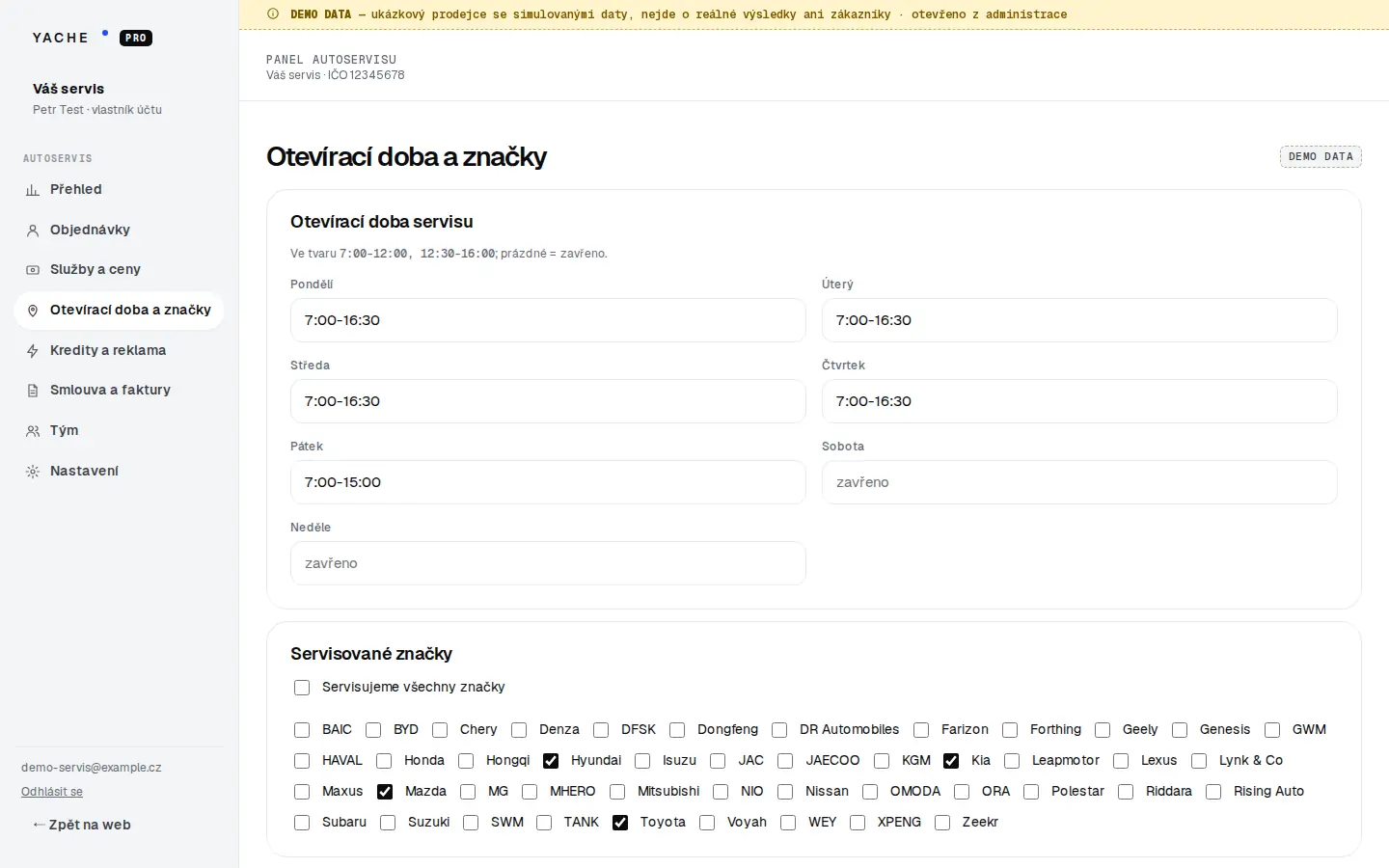This screenshot has height=868, width=1389.
Task: Go to Objednávky in the sidebar
Action: click(x=119, y=231)
